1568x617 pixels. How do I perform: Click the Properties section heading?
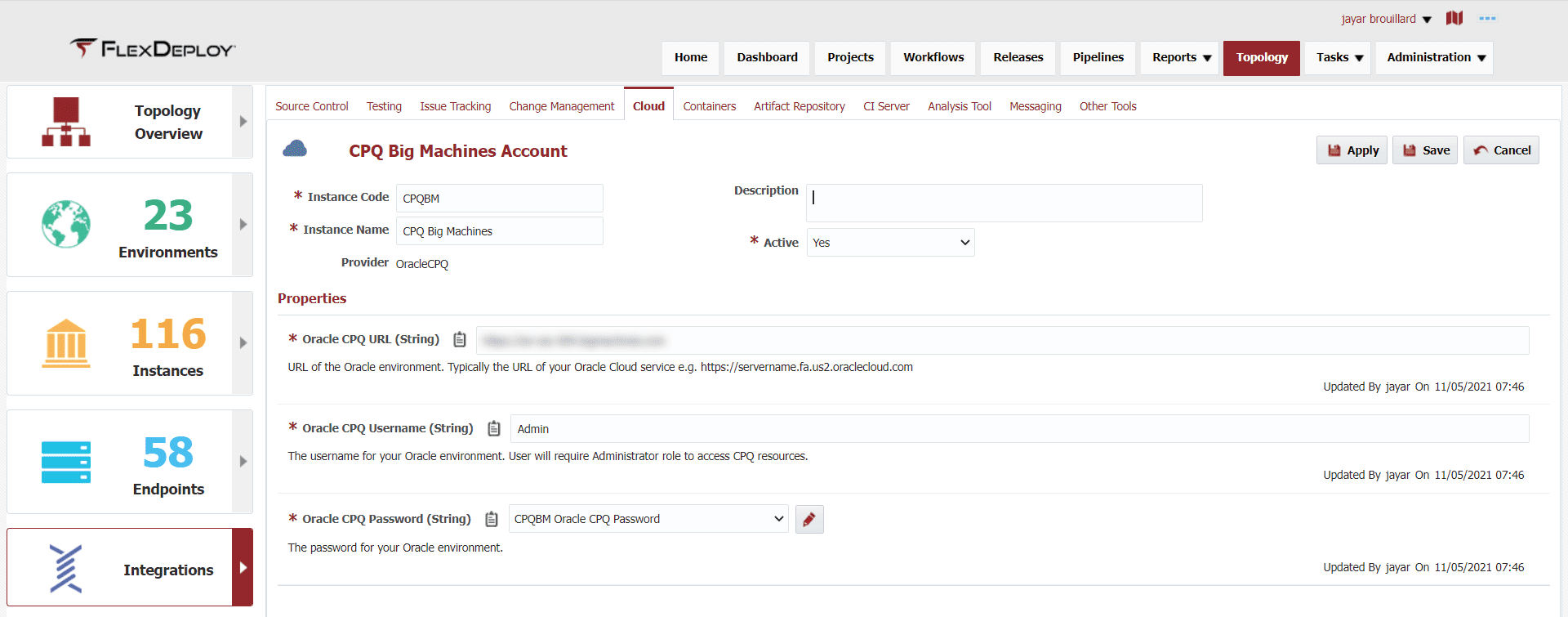click(312, 298)
